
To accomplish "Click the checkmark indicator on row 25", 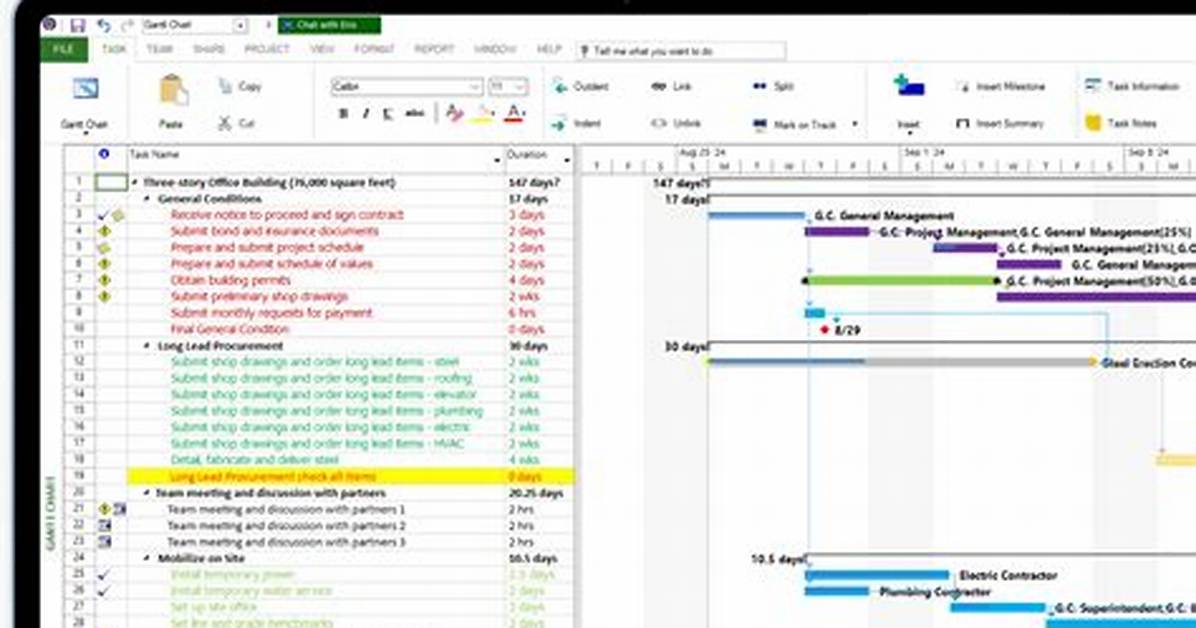I will tap(104, 574).
